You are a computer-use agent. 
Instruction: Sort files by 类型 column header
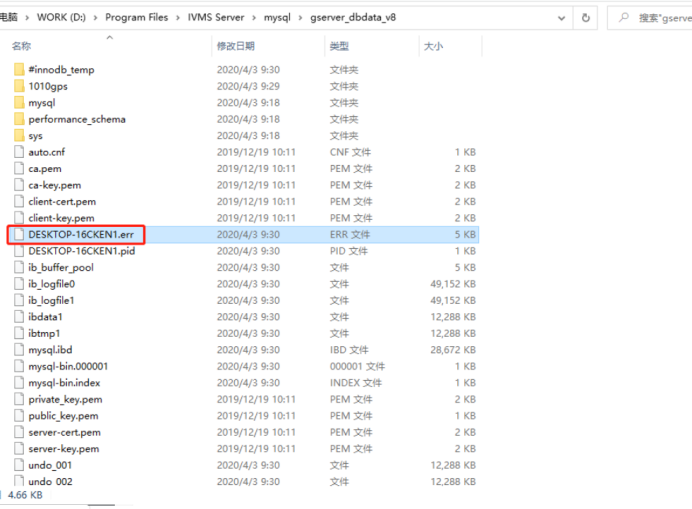coord(339,46)
